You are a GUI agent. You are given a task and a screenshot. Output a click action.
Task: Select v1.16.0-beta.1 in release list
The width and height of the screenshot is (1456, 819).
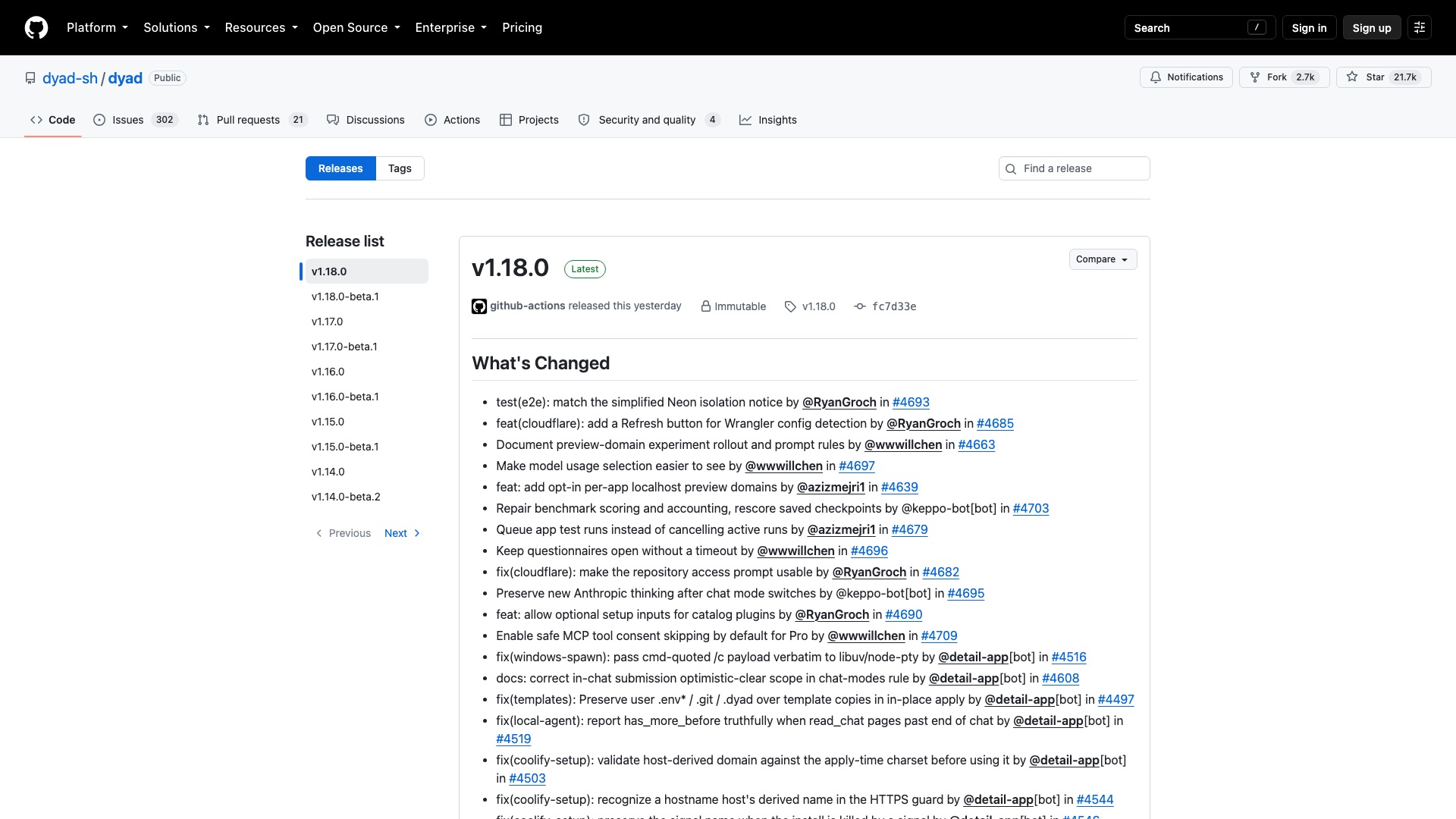pos(367,397)
